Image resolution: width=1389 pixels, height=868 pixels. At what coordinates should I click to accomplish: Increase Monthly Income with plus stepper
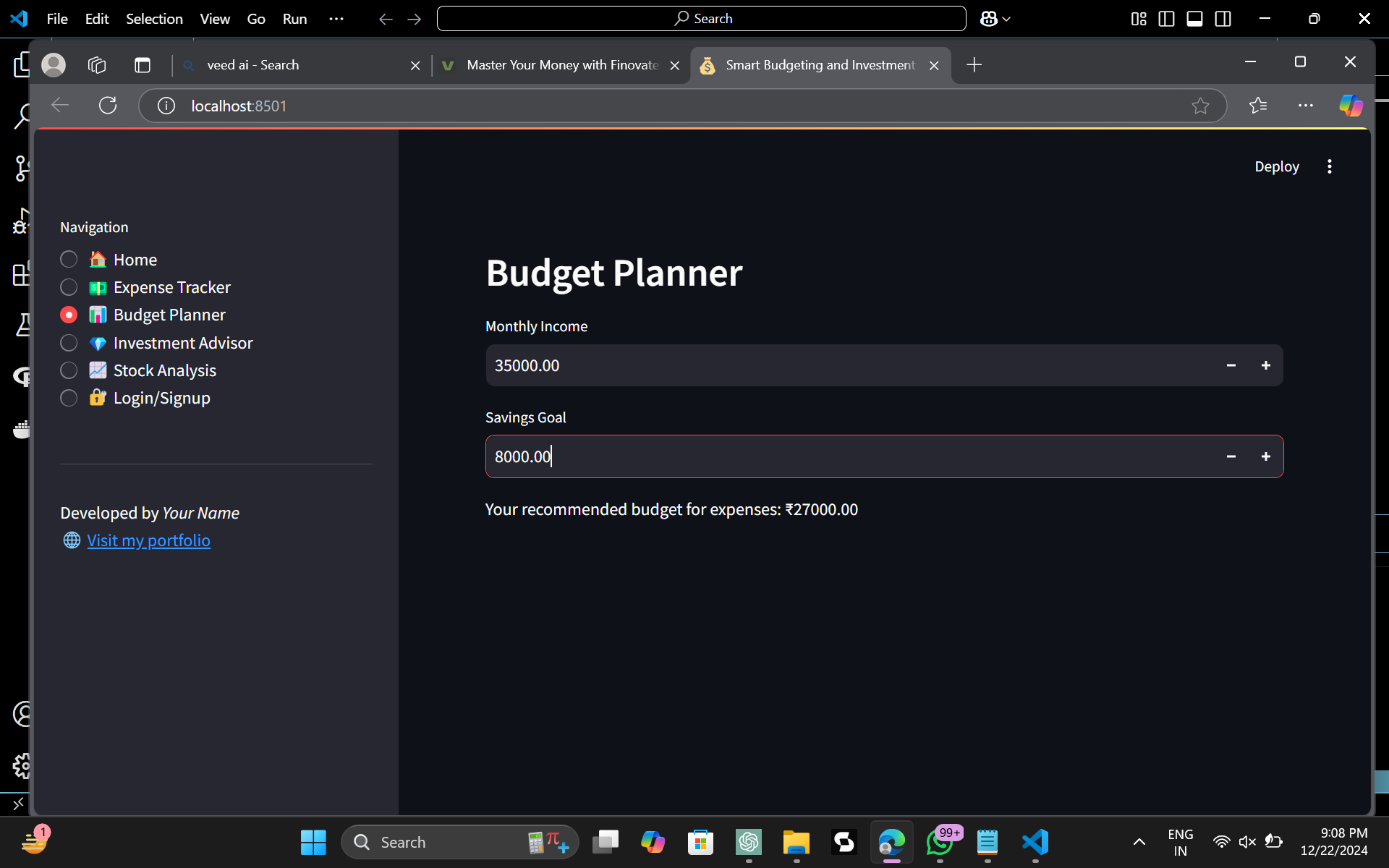click(1265, 365)
